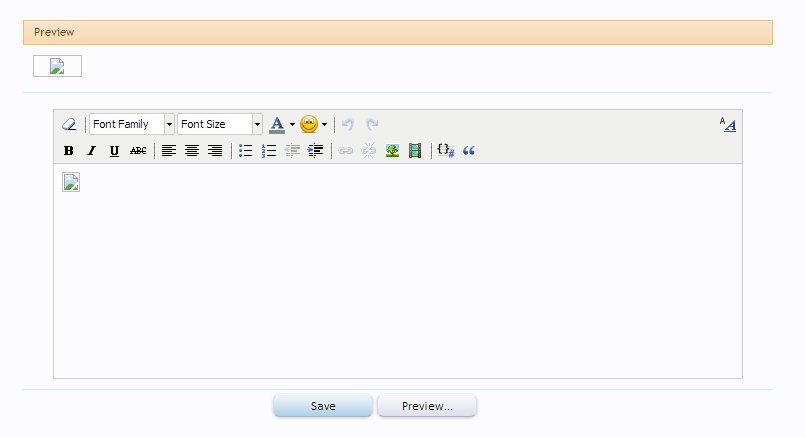Click the Increase Indent icon
This screenshot has height=437, width=806.
tap(315, 151)
